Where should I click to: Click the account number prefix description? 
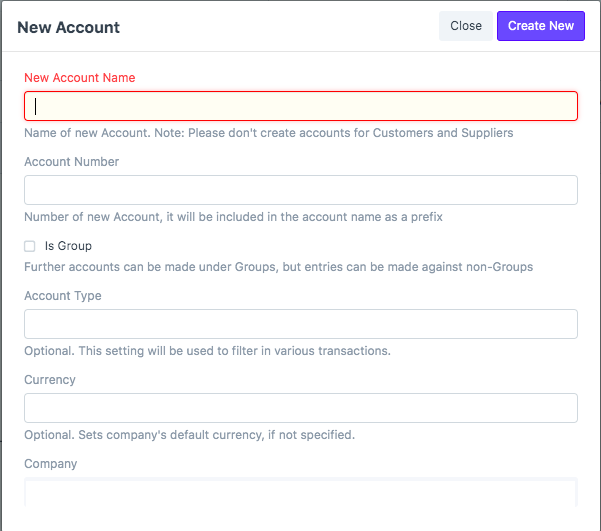233,217
